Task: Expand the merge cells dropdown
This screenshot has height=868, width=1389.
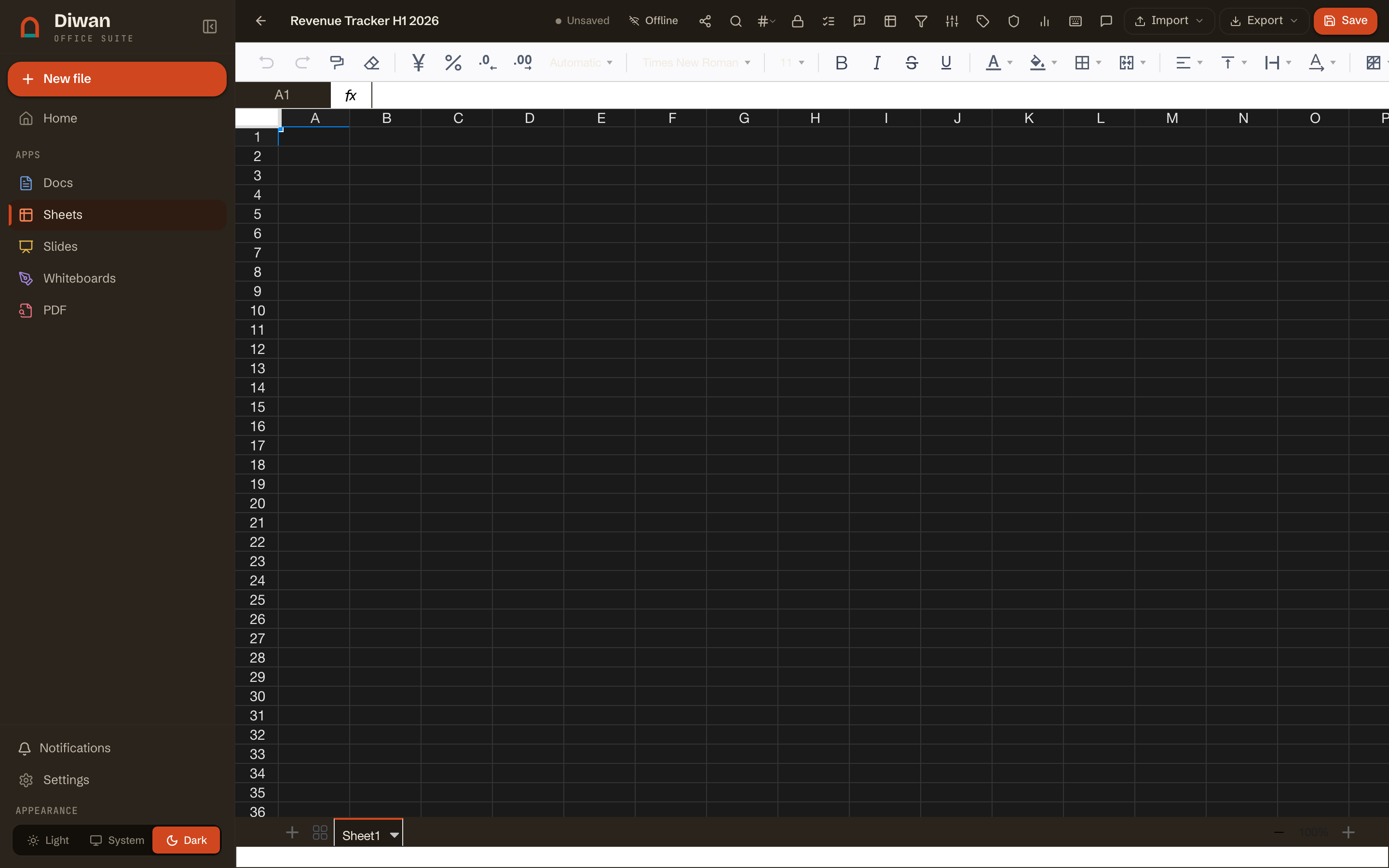Action: (x=1143, y=63)
